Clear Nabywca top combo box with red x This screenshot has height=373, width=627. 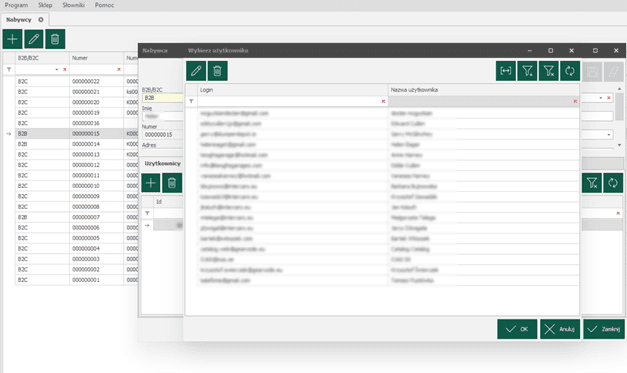pos(609,98)
